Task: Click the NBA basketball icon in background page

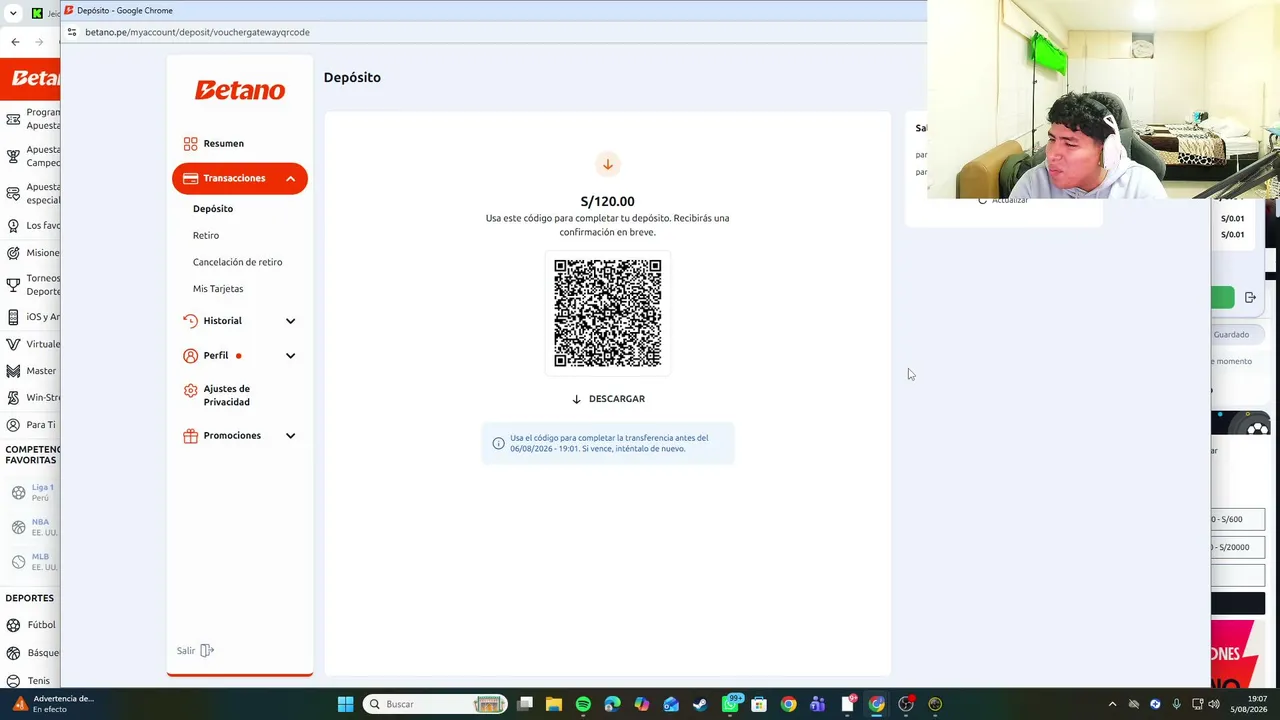Action: (x=18, y=527)
